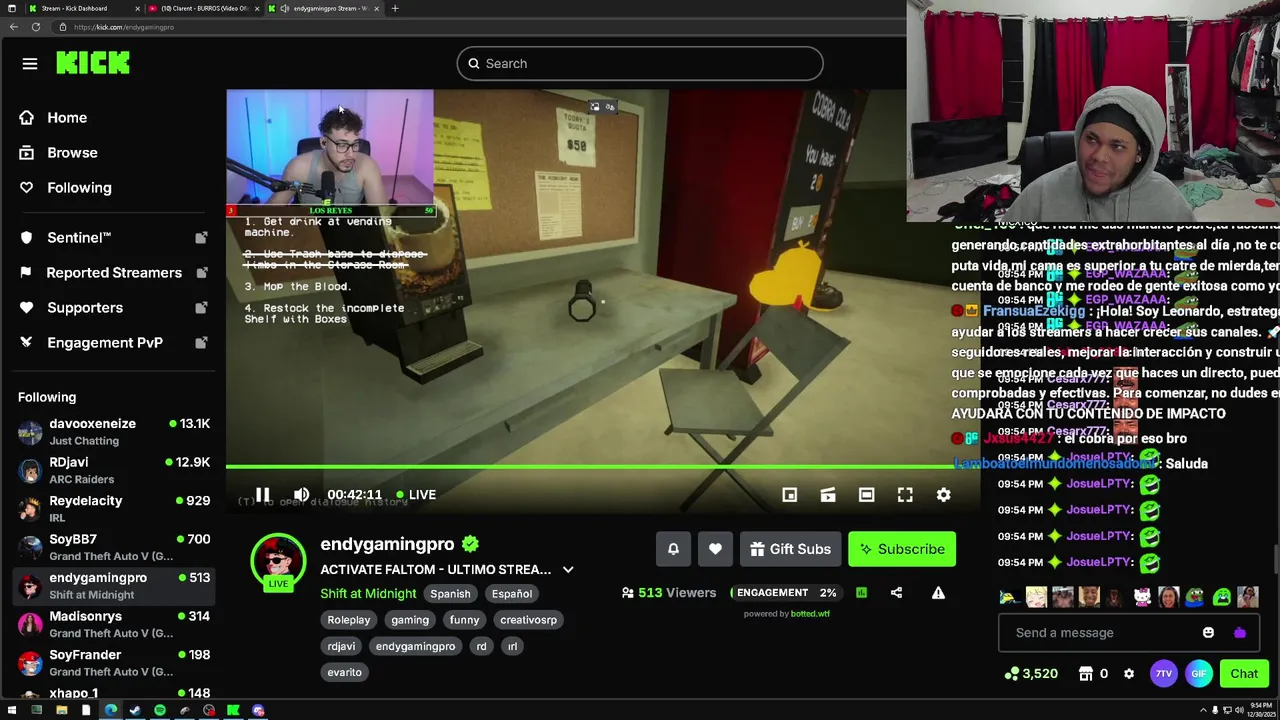The height and width of the screenshot is (720, 1280).
Task: Enter fullscreen in the video player
Action: pyautogui.click(x=905, y=495)
